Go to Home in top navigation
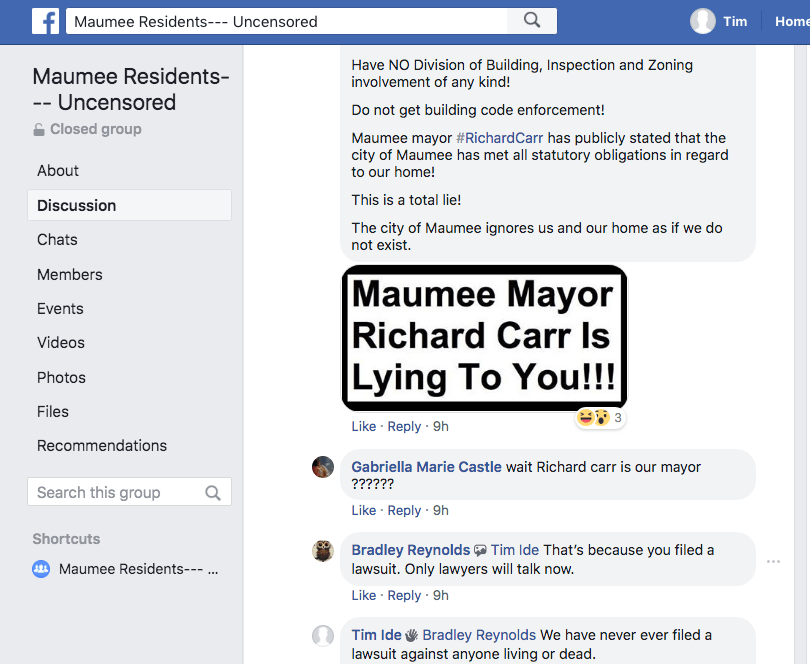 (791, 21)
